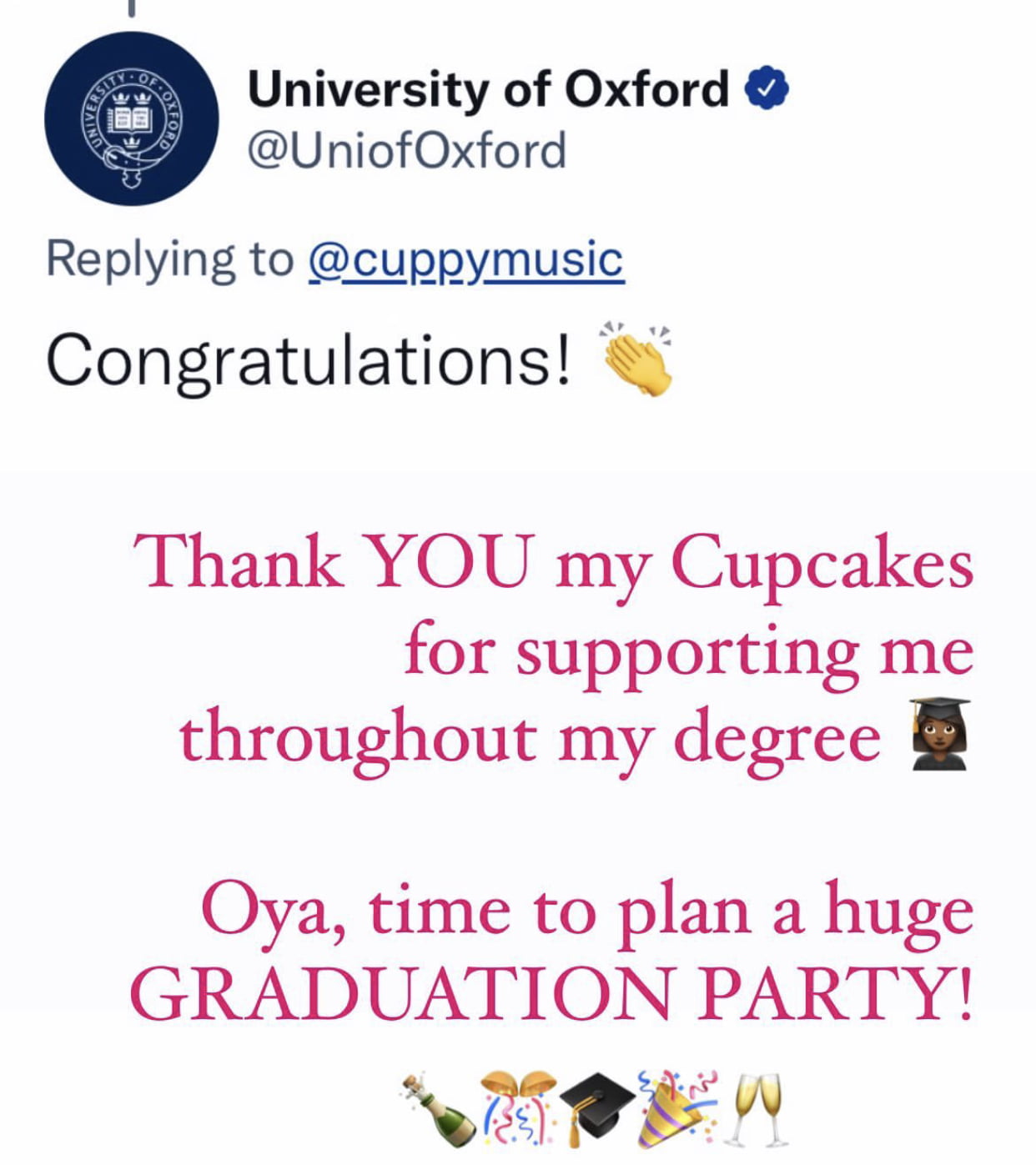Open the University of Oxford profile picture

coord(132,118)
